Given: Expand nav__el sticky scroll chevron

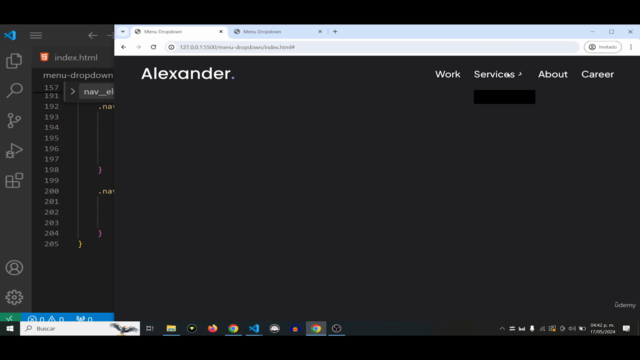Looking at the screenshot, I should click(73, 92).
